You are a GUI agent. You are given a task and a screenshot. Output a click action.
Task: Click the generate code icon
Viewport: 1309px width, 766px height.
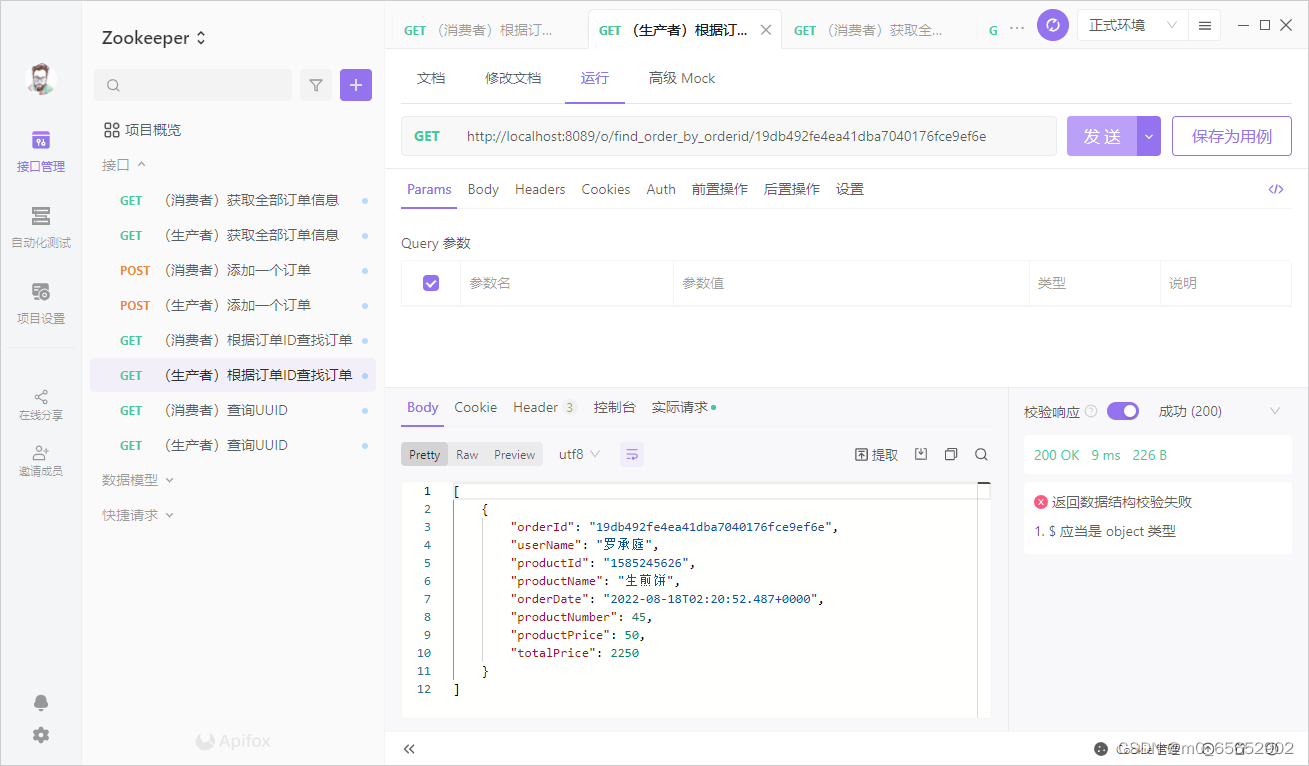coord(1276,189)
